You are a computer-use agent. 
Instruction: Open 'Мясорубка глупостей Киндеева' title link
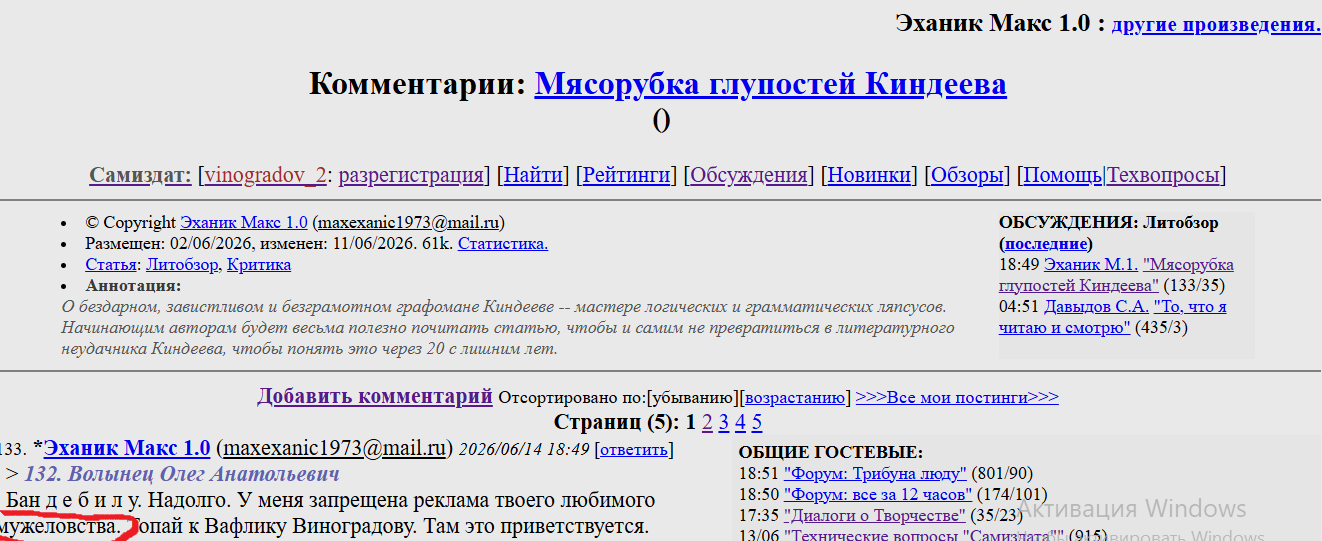click(770, 84)
